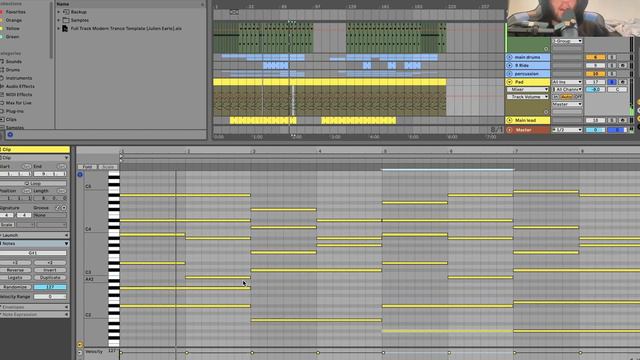640x360 pixels.
Task: Open the Mixer device chooser on the Pad track
Action: point(528,89)
